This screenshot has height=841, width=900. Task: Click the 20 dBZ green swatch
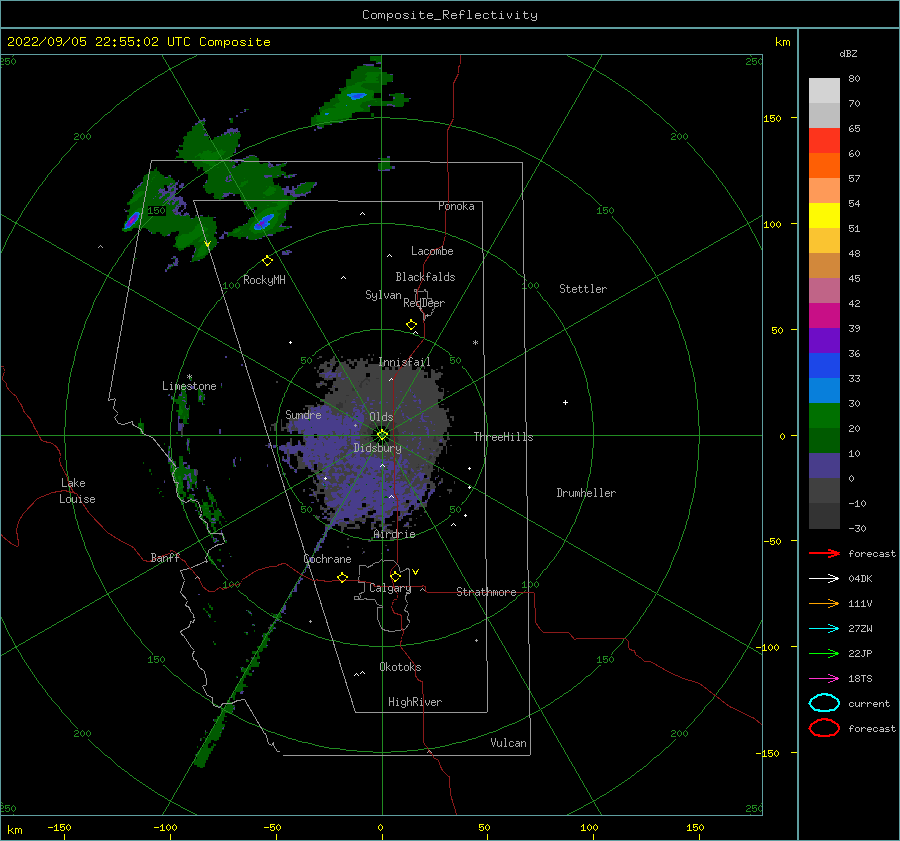coord(824,440)
